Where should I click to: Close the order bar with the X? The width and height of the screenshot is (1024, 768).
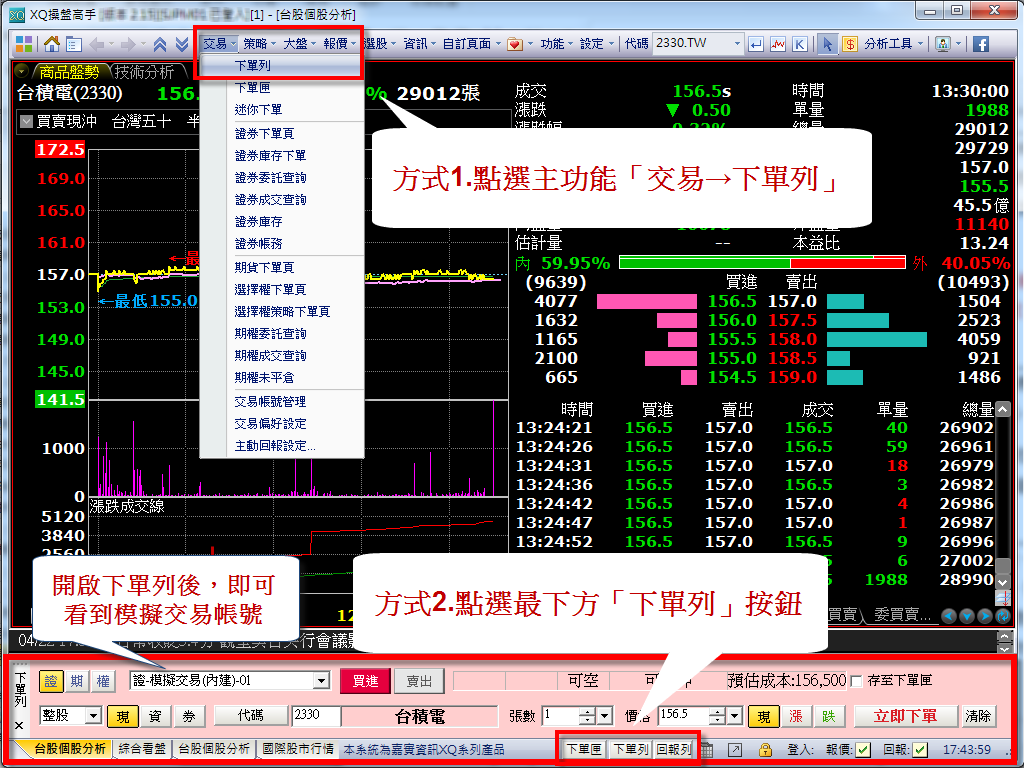click(18, 725)
